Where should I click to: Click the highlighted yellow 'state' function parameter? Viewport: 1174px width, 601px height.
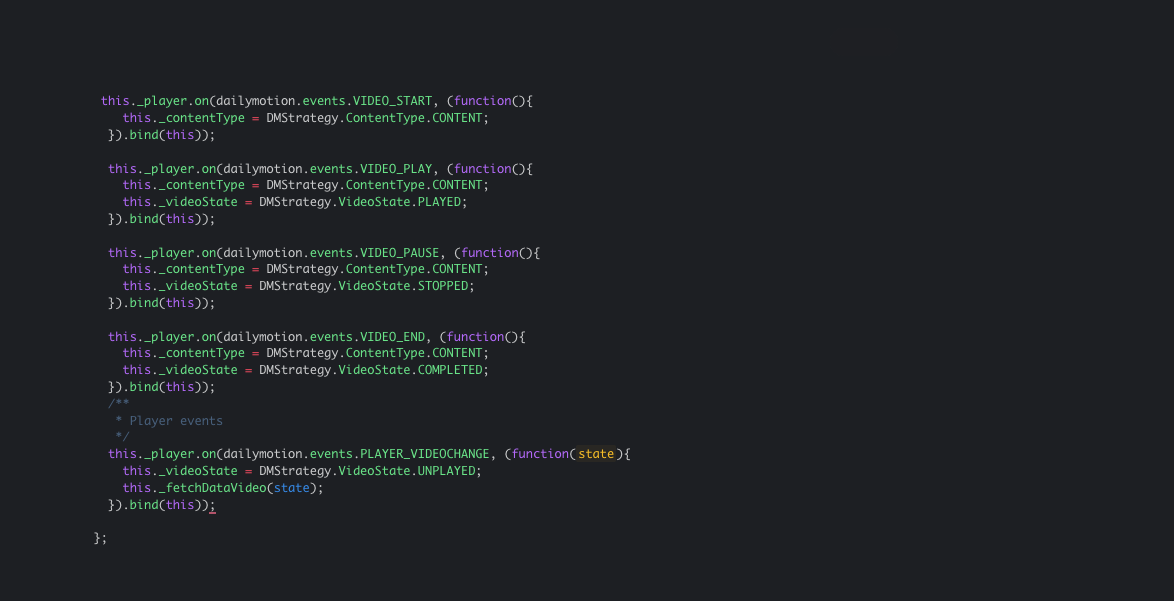click(x=596, y=454)
